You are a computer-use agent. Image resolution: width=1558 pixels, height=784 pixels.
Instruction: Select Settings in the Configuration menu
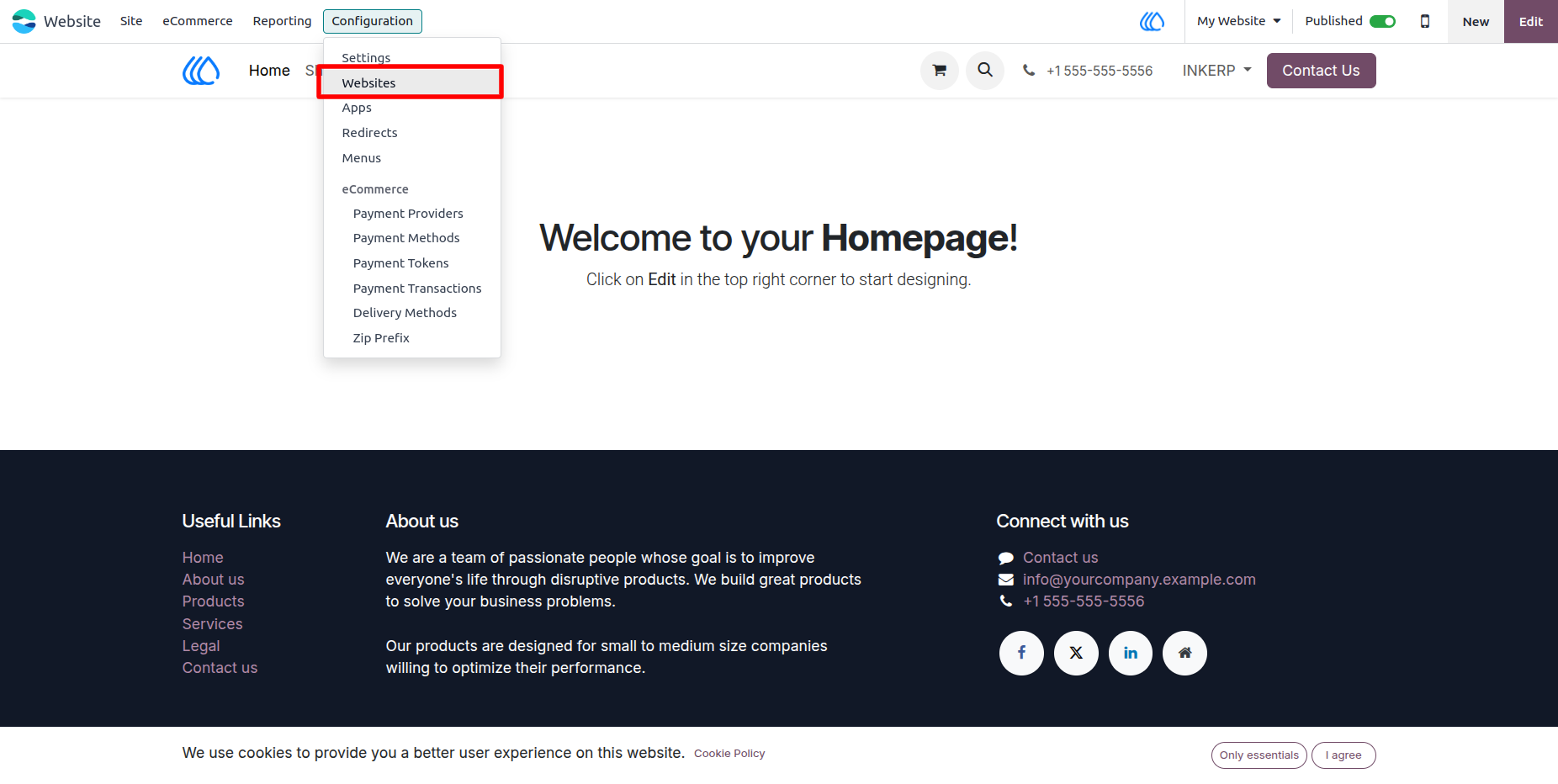pos(412,58)
